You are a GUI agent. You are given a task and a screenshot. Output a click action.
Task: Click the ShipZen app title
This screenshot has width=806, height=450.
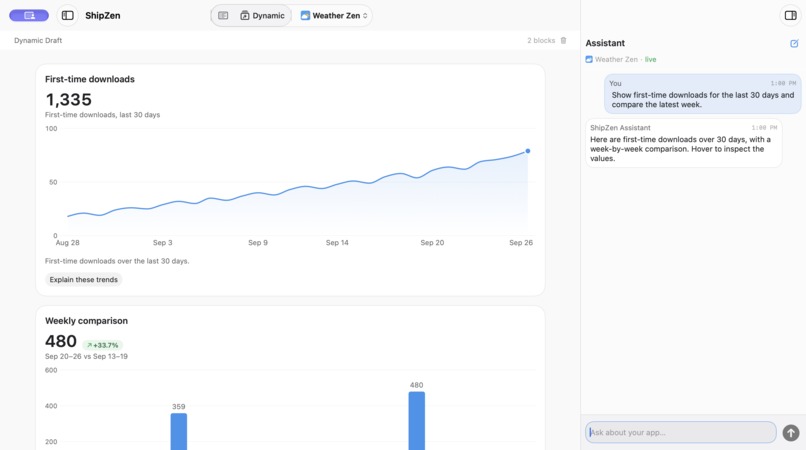[103, 15]
